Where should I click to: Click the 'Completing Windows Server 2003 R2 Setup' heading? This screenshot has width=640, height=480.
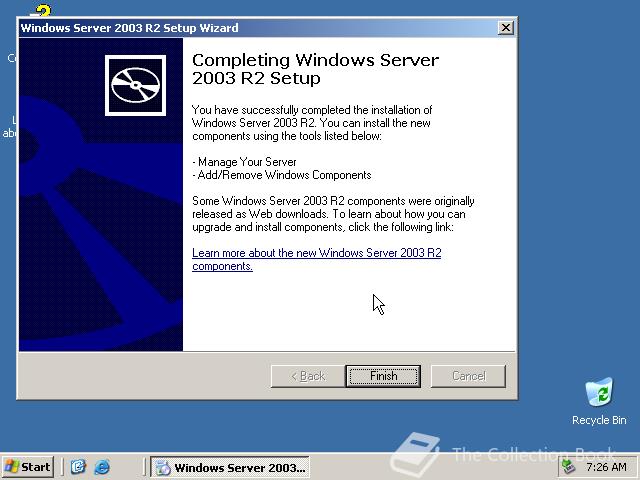pyautogui.click(x=315, y=69)
